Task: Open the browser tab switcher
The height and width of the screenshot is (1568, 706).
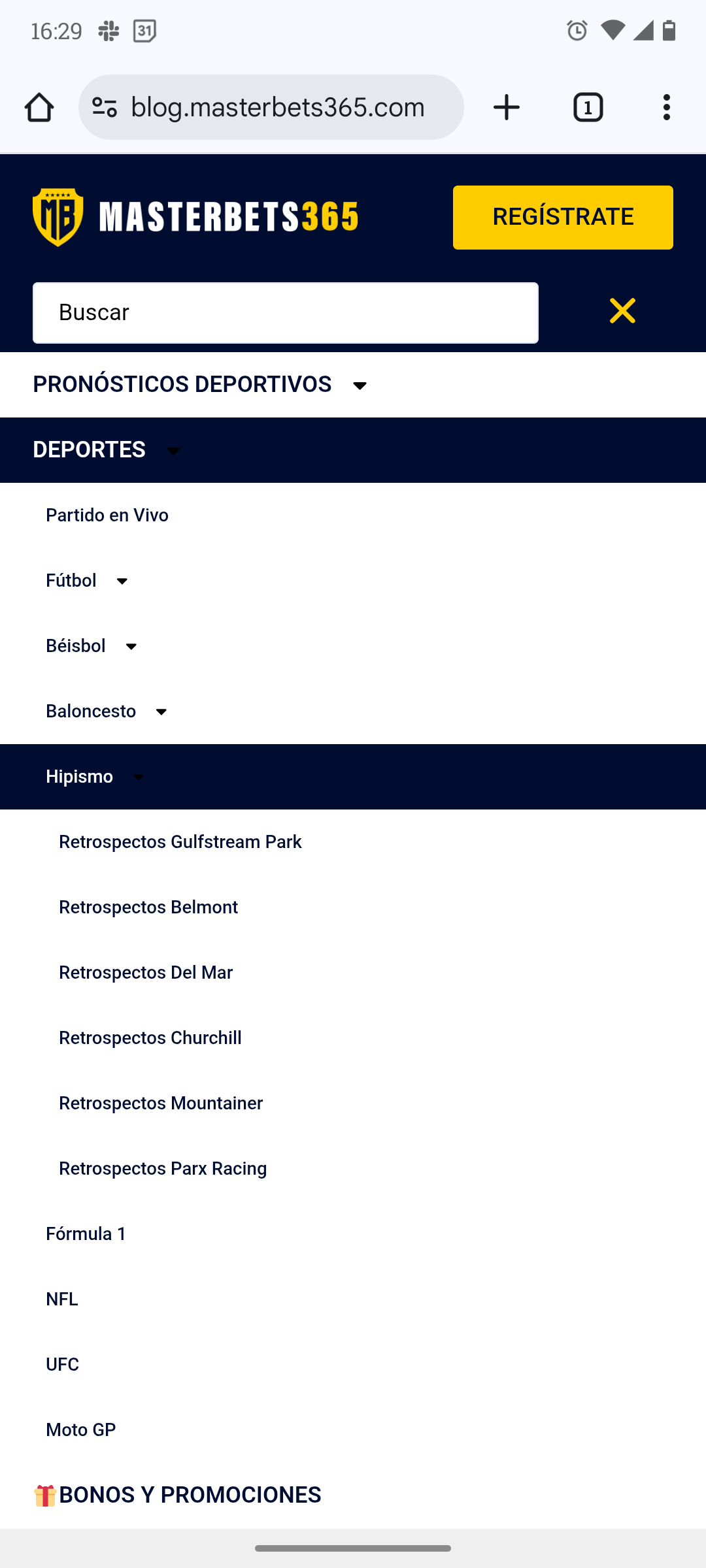Action: pyautogui.click(x=587, y=106)
